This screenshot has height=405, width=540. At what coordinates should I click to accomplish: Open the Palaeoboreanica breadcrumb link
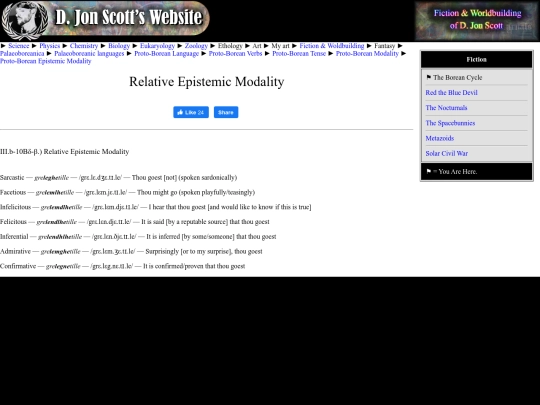coord(22,53)
